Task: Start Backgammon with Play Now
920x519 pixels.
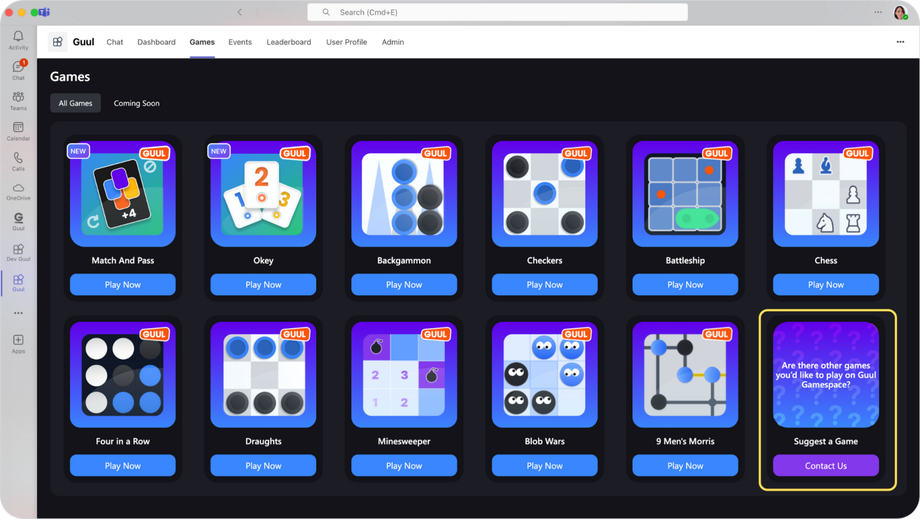Action: pyautogui.click(x=404, y=284)
